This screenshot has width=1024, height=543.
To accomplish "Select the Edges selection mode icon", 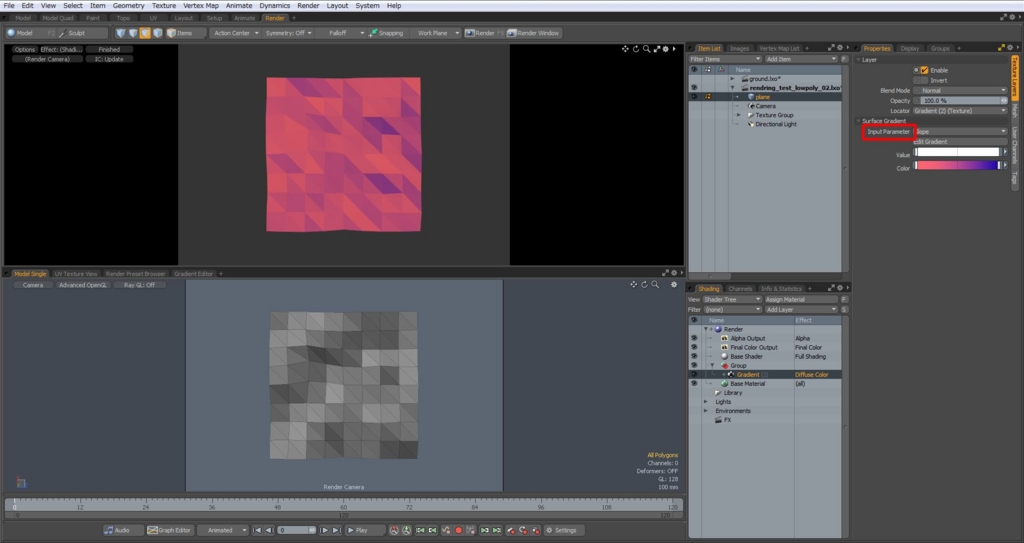I will coord(133,33).
